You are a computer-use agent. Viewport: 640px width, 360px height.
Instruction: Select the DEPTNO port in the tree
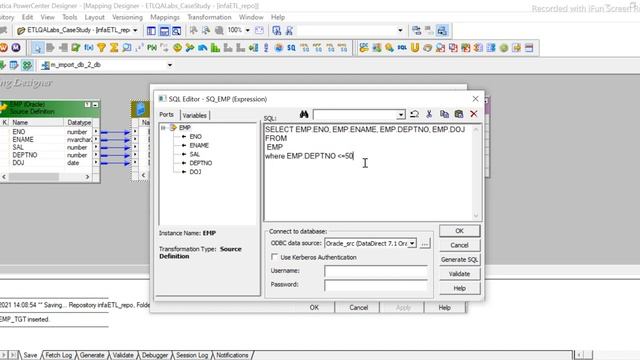pyautogui.click(x=200, y=163)
